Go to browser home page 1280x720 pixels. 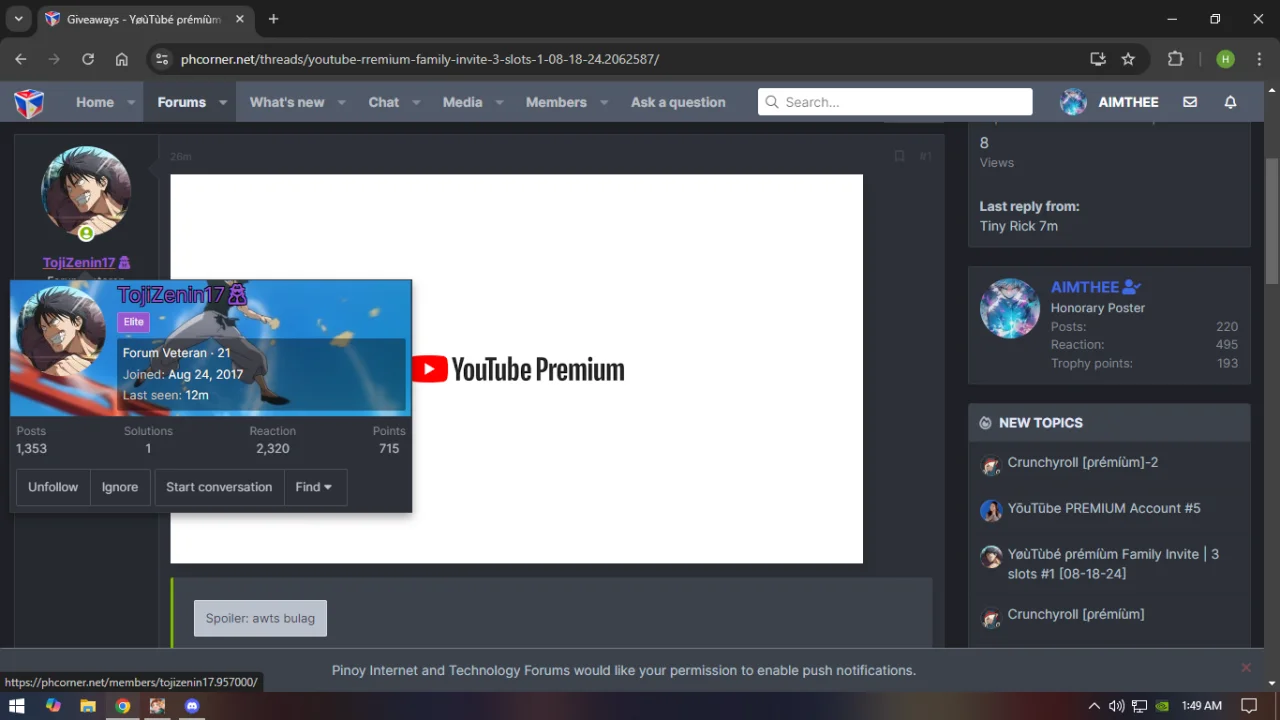122,59
